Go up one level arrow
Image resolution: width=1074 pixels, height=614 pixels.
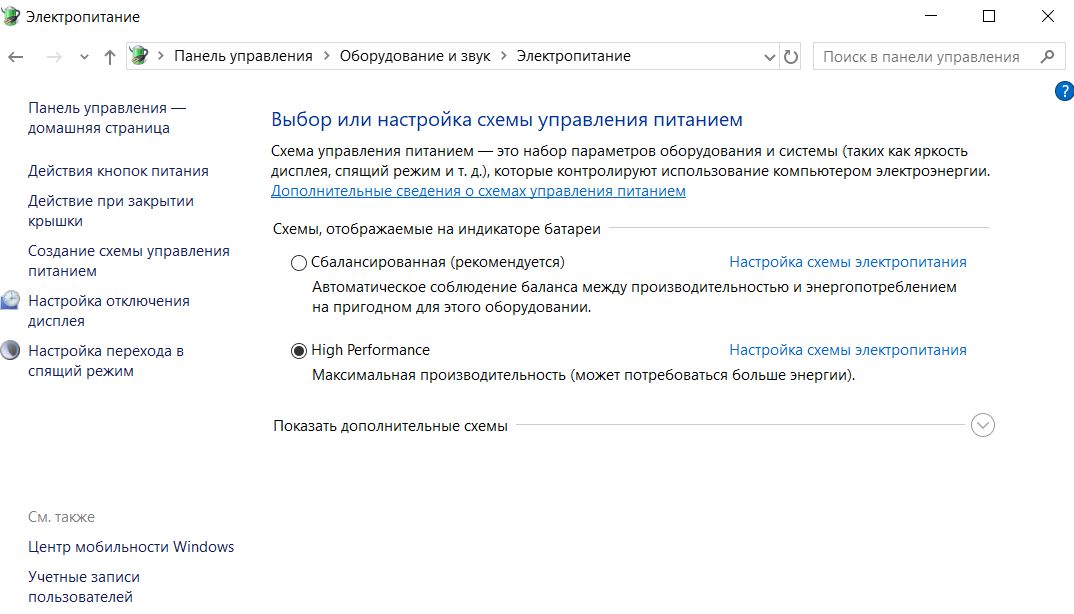[110, 57]
